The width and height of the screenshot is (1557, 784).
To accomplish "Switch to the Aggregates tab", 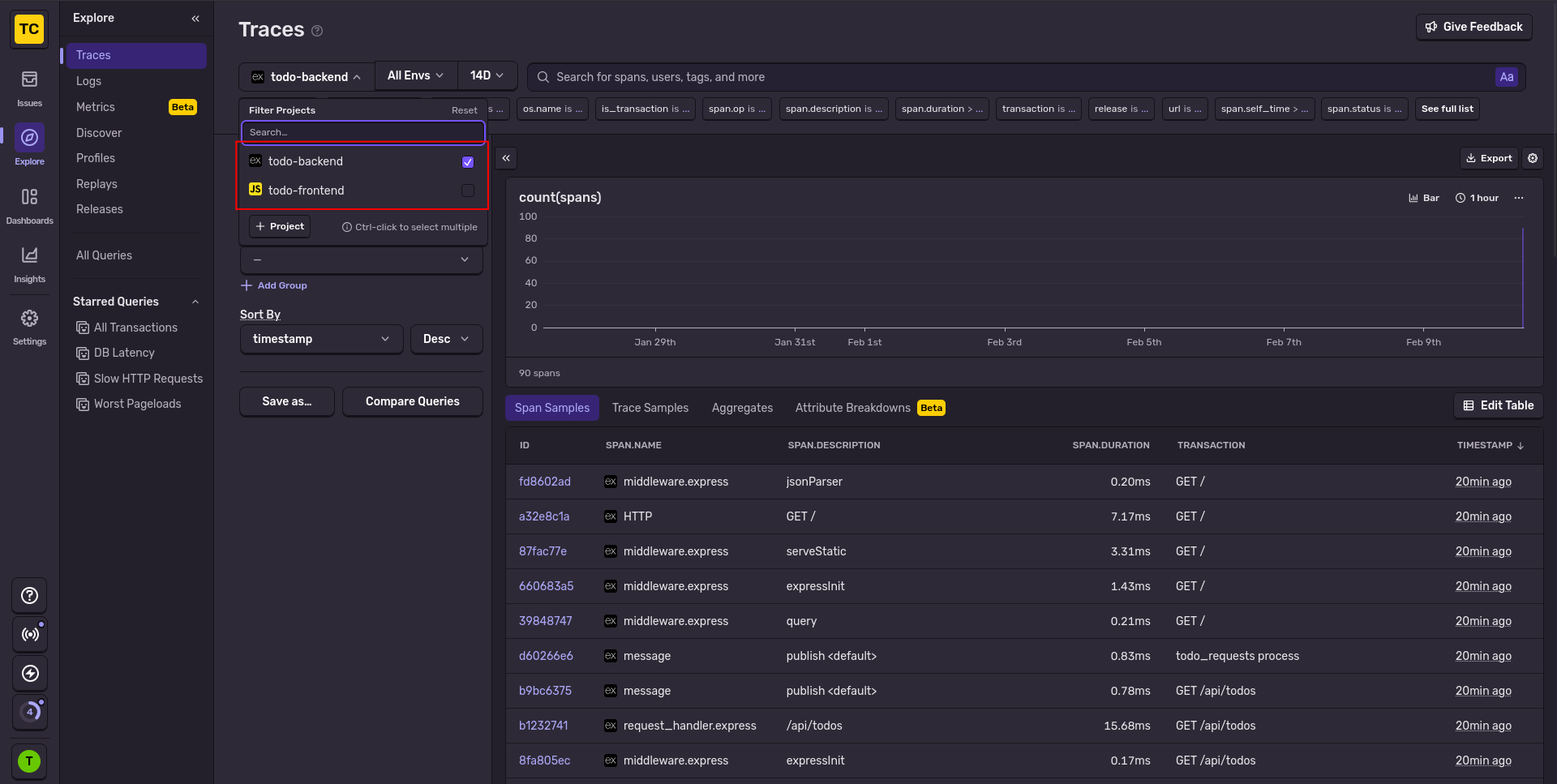I will (742, 408).
